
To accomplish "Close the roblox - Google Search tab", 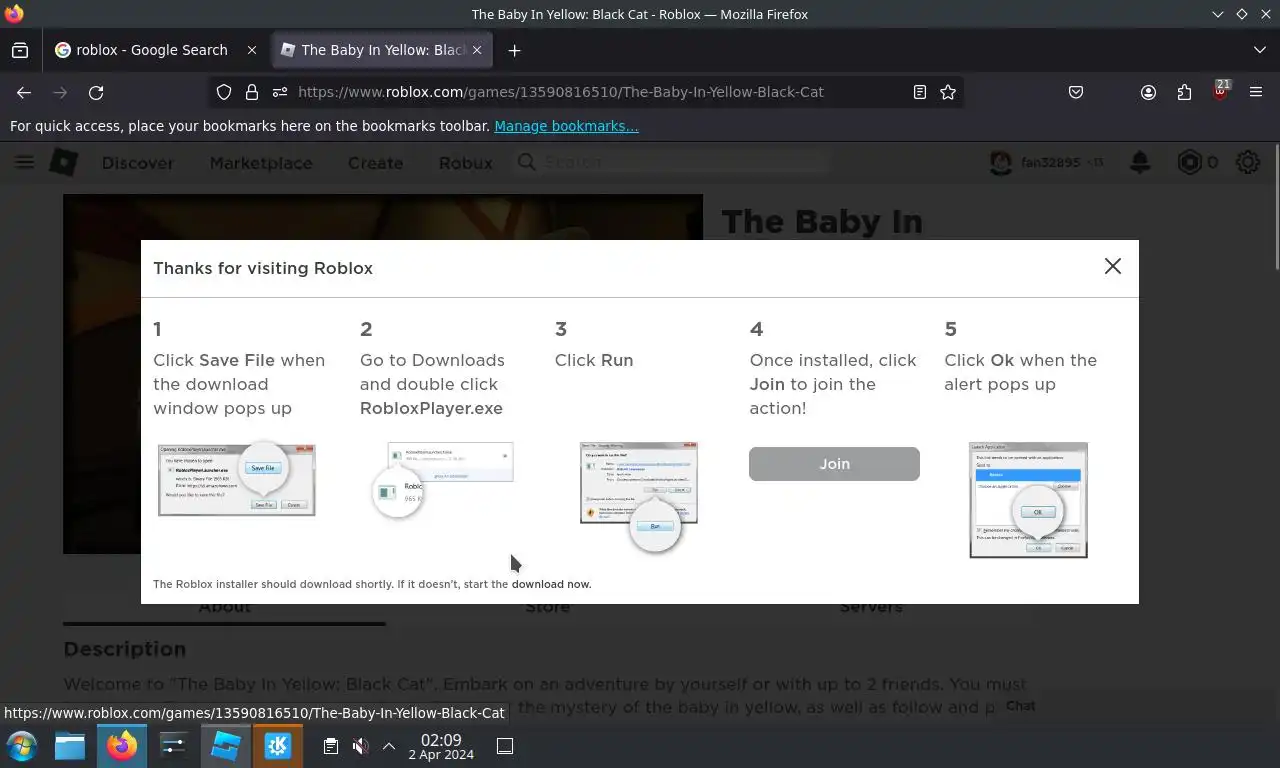I will 252,50.
